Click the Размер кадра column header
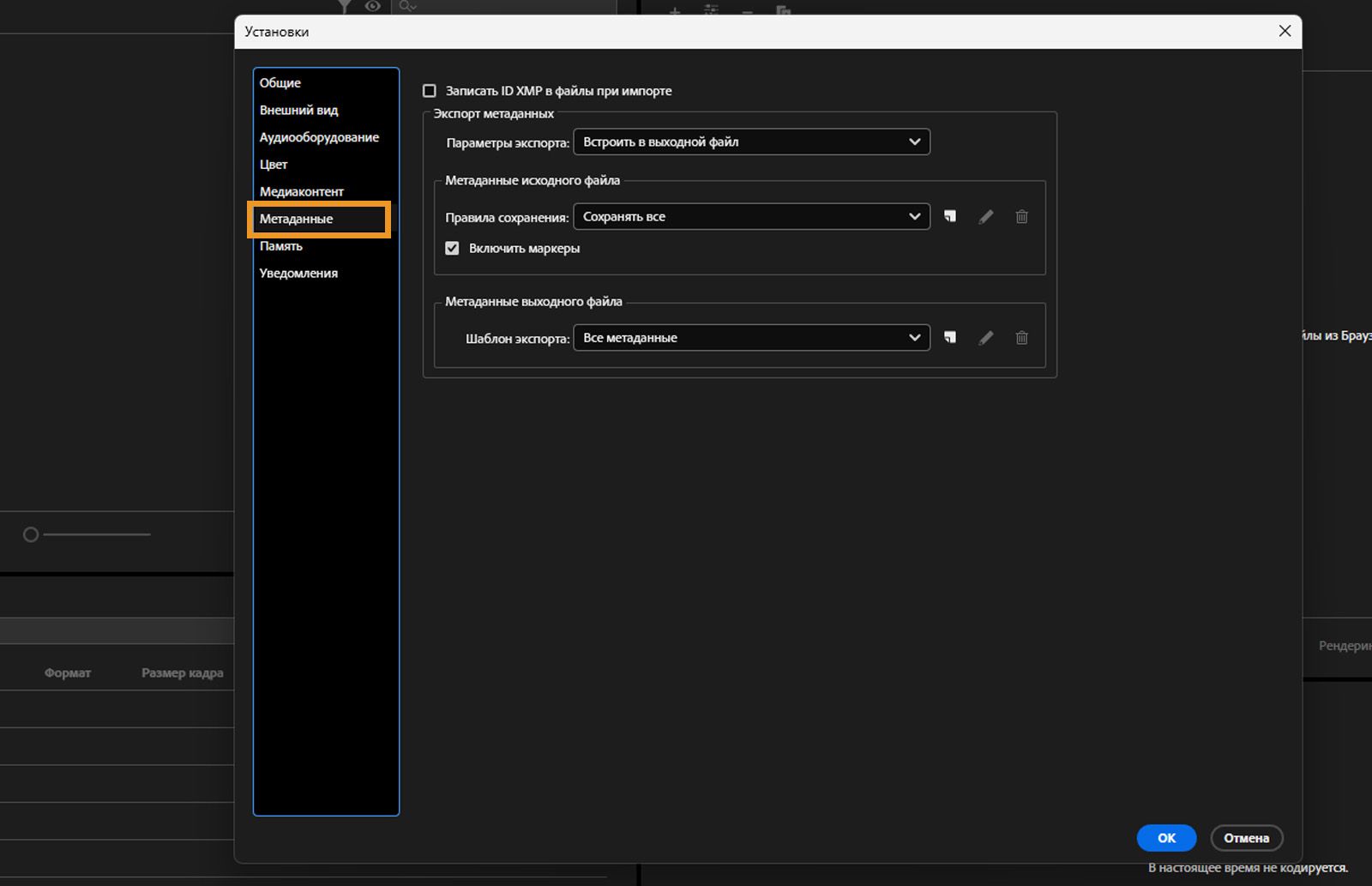 (x=182, y=673)
